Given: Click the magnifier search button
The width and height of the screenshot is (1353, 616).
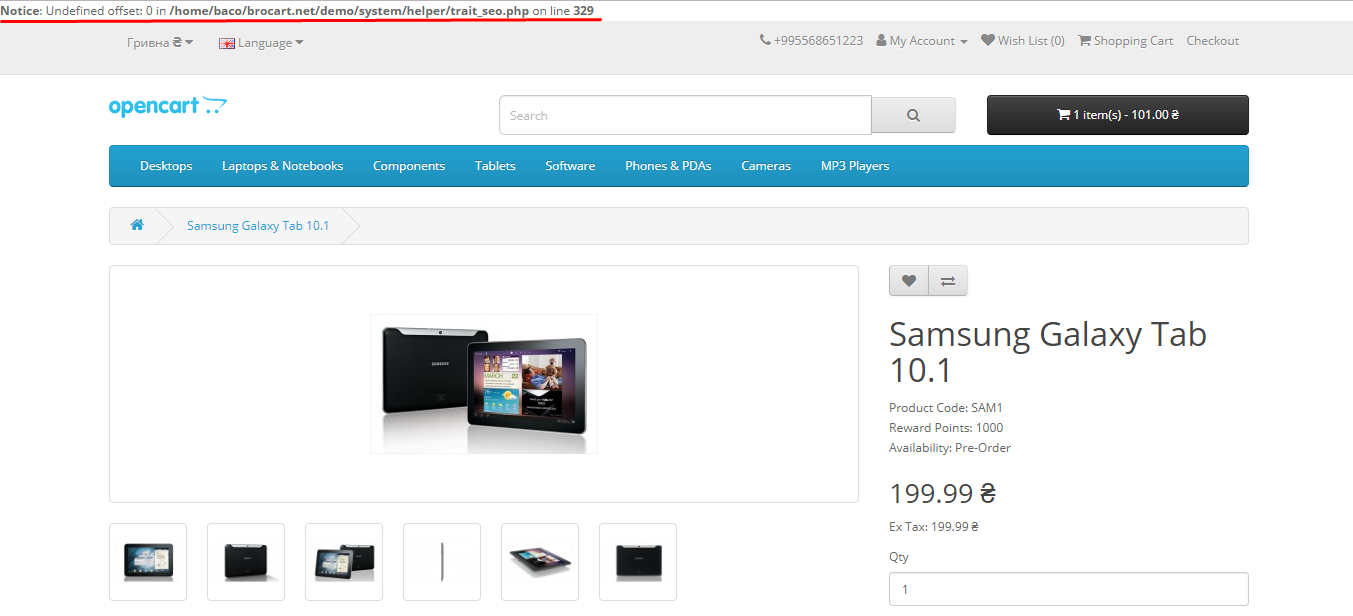Looking at the screenshot, I should pos(913,115).
